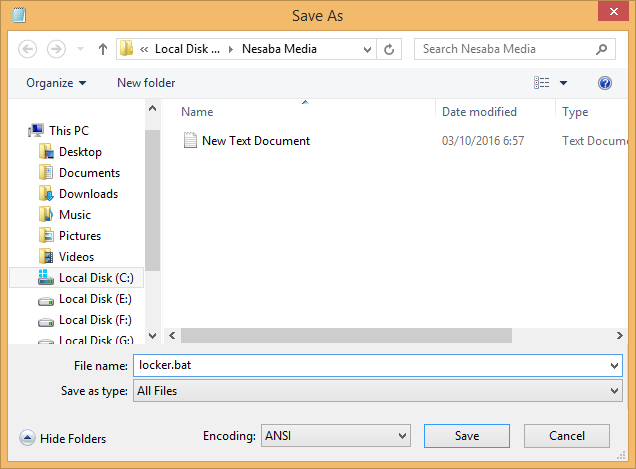
Task: Click the Forward navigation arrow
Action: pos(56,49)
